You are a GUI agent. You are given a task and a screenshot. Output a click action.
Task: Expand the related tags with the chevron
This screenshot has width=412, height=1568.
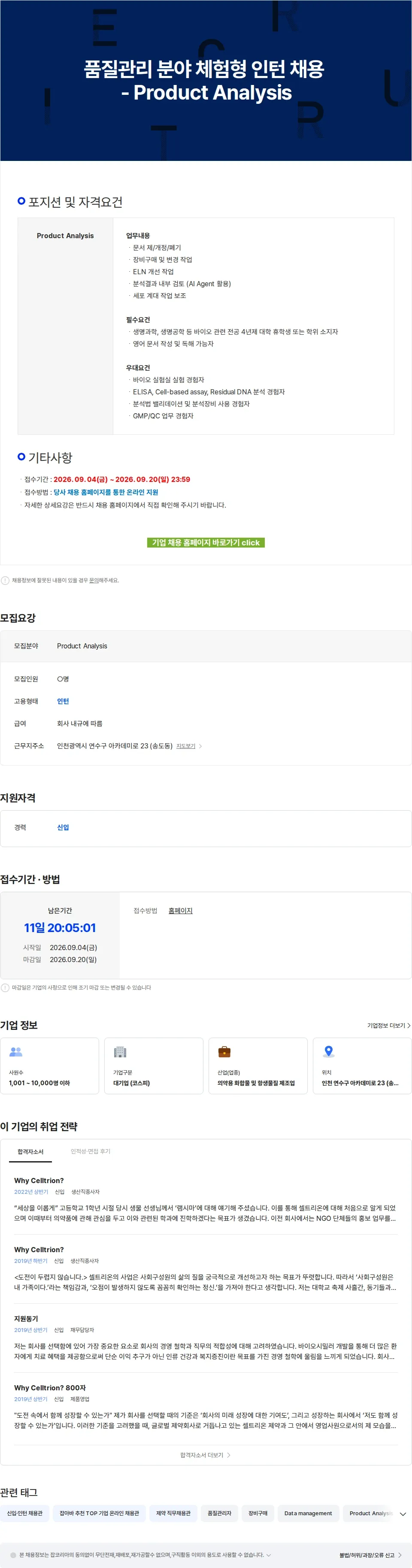[402, 1514]
